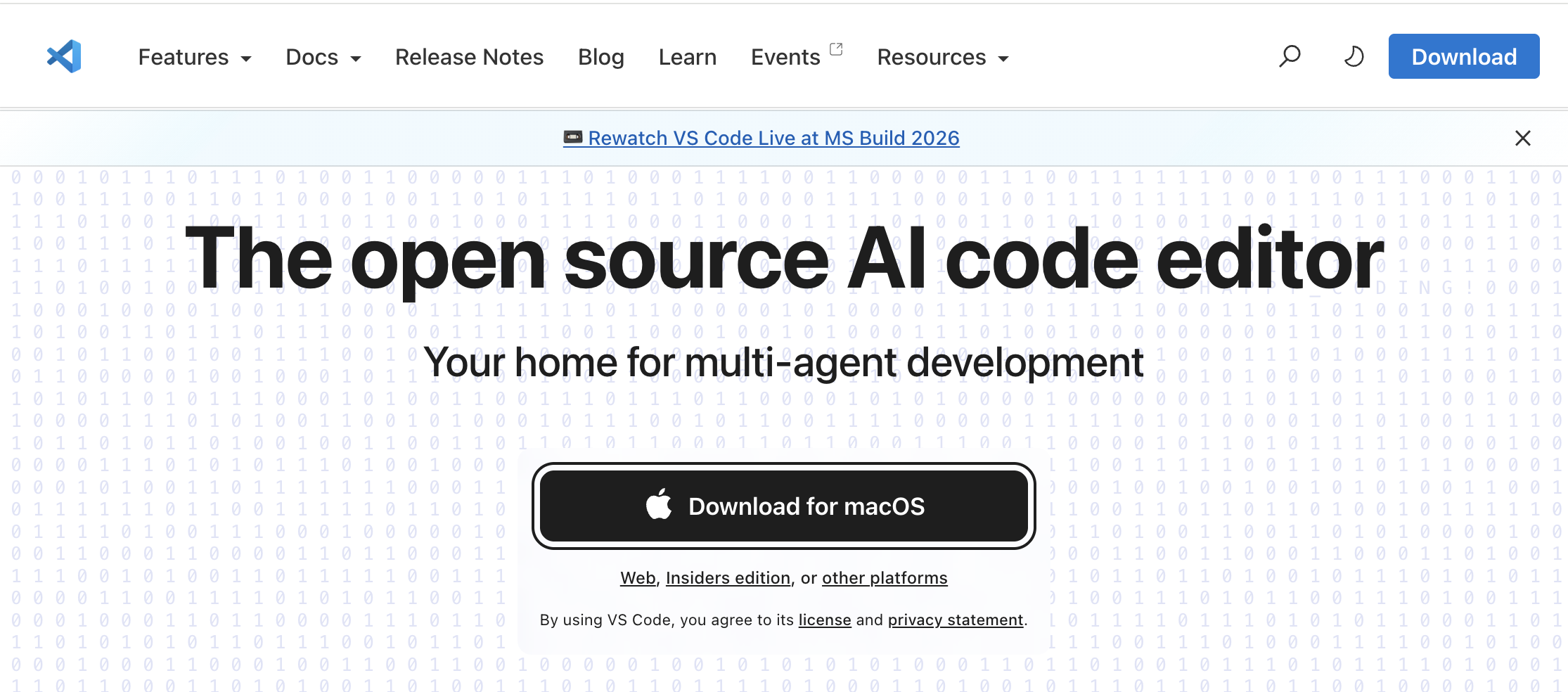This screenshot has height=692, width=1568.
Task: Open Release Notes page
Action: tap(469, 57)
